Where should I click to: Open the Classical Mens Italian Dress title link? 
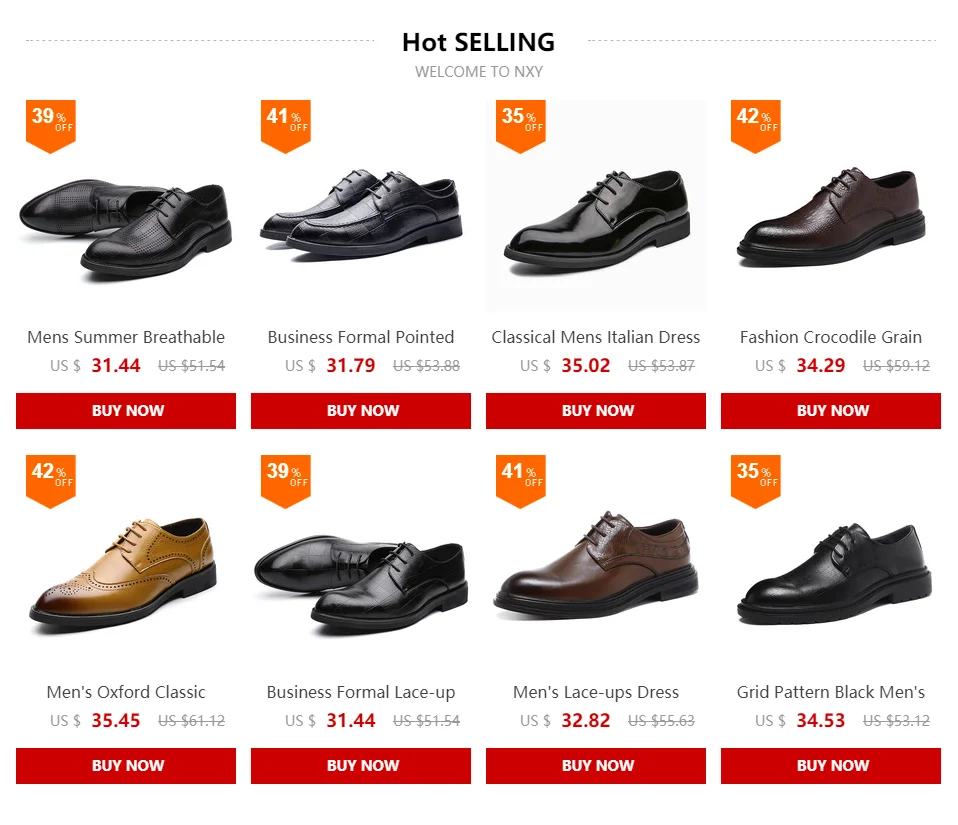(x=596, y=337)
